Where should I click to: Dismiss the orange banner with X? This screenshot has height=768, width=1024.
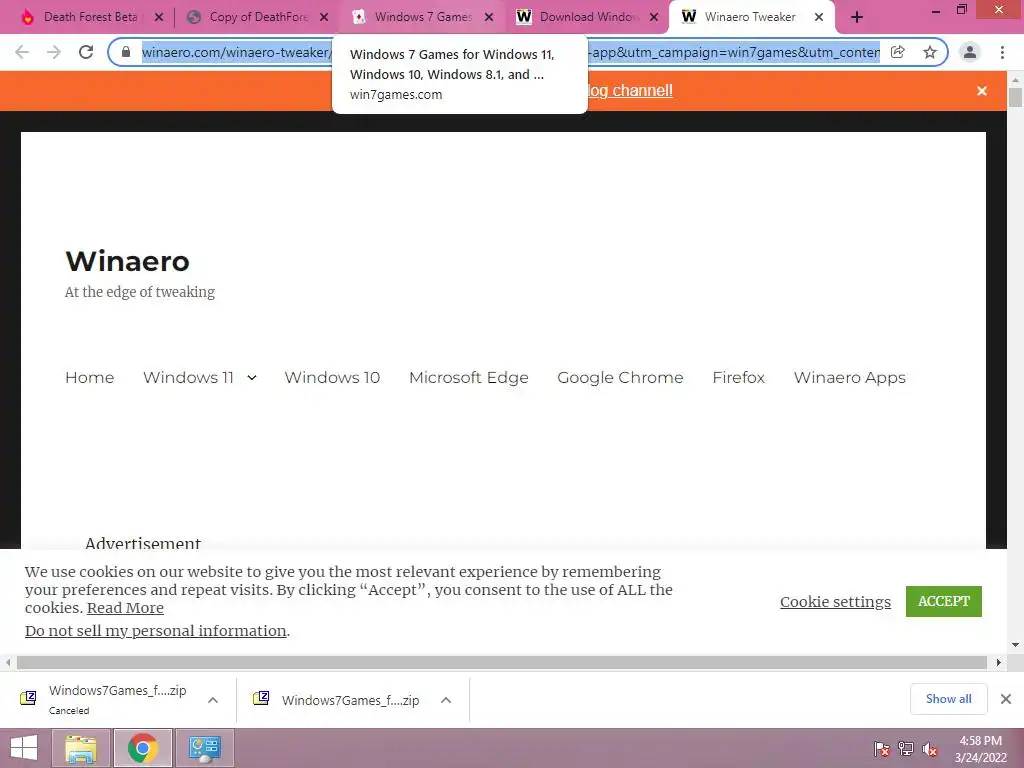click(x=982, y=91)
